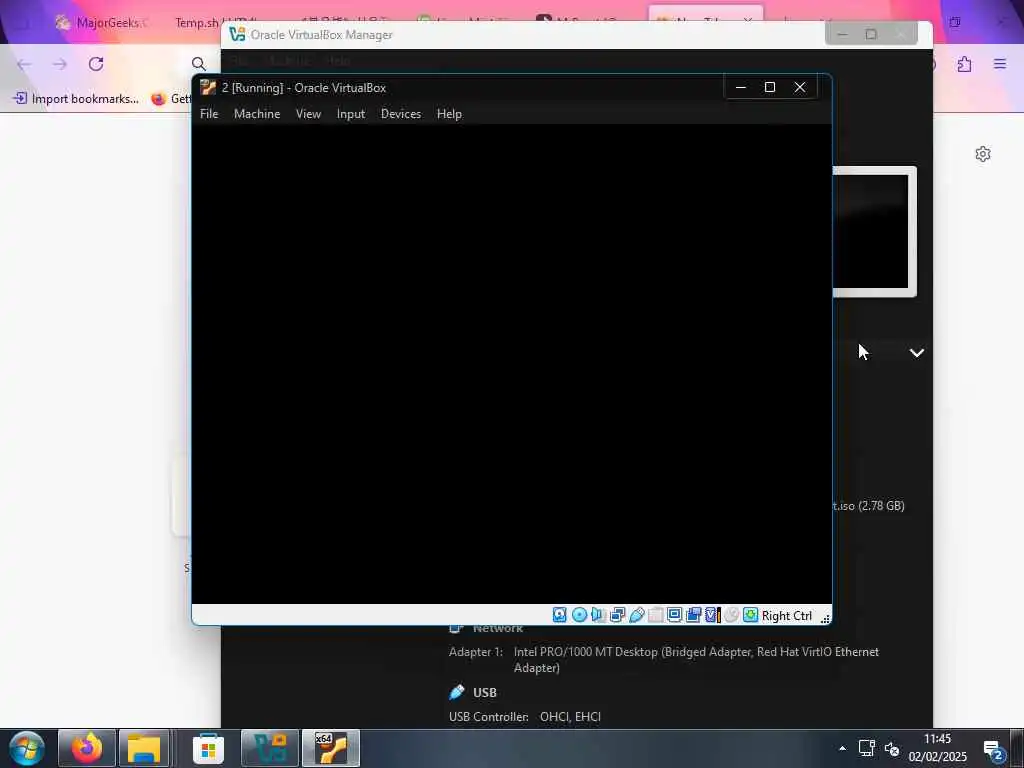Show hidden tray icons arrow

[842, 748]
